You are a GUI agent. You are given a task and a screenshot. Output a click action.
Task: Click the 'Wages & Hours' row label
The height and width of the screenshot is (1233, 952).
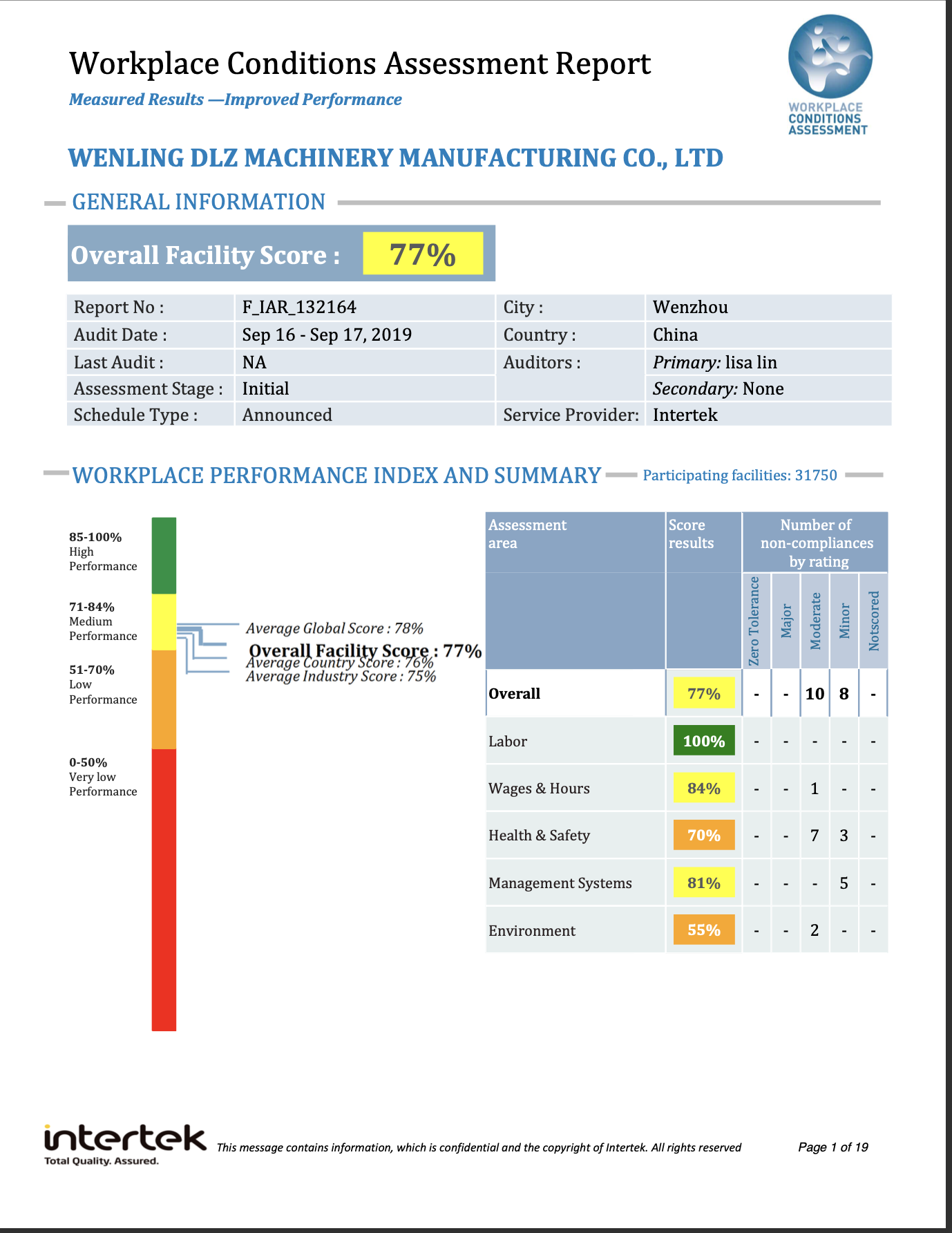click(x=539, y=788)
